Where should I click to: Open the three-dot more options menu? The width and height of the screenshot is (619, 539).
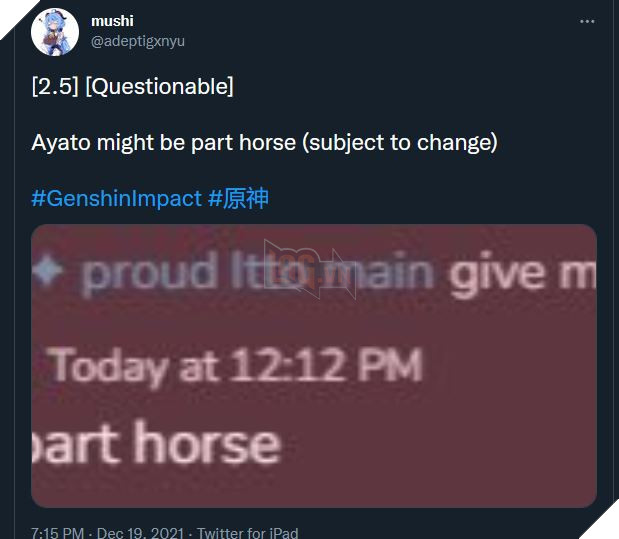tap(584, 20)
